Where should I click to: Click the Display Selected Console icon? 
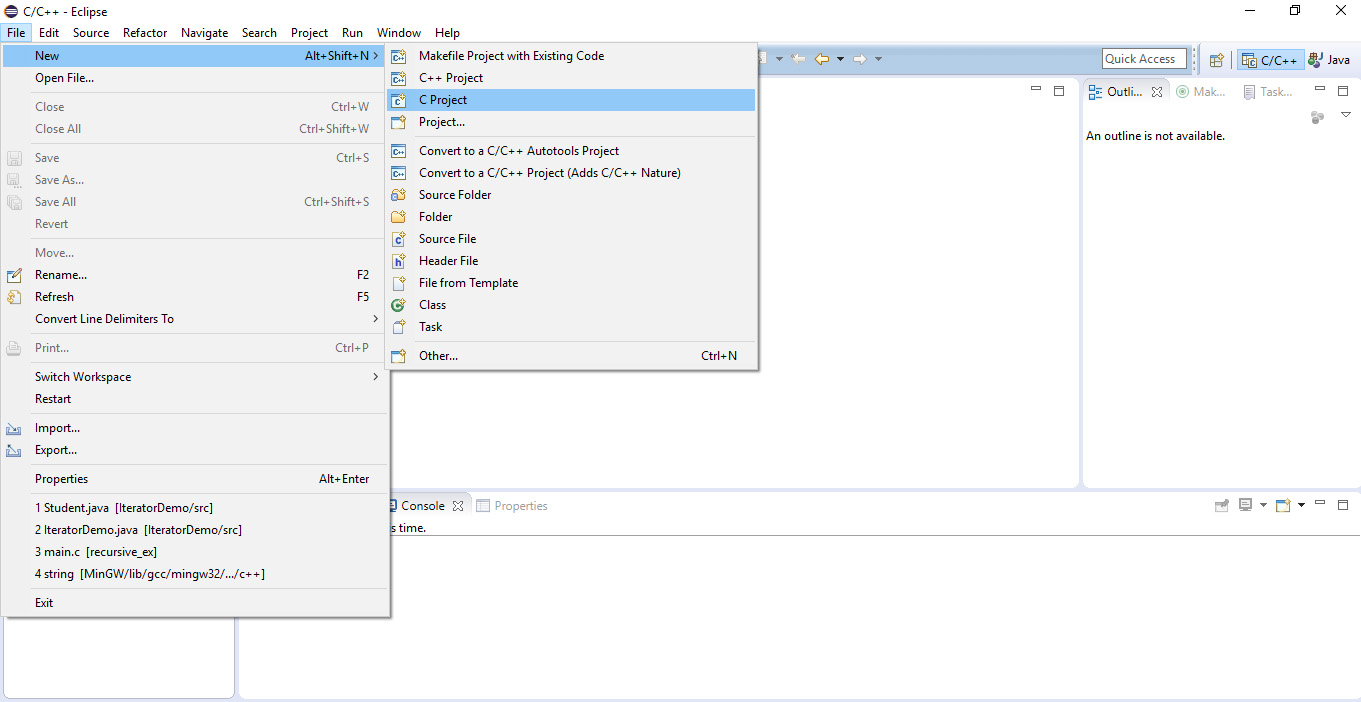pos(1245,505)
